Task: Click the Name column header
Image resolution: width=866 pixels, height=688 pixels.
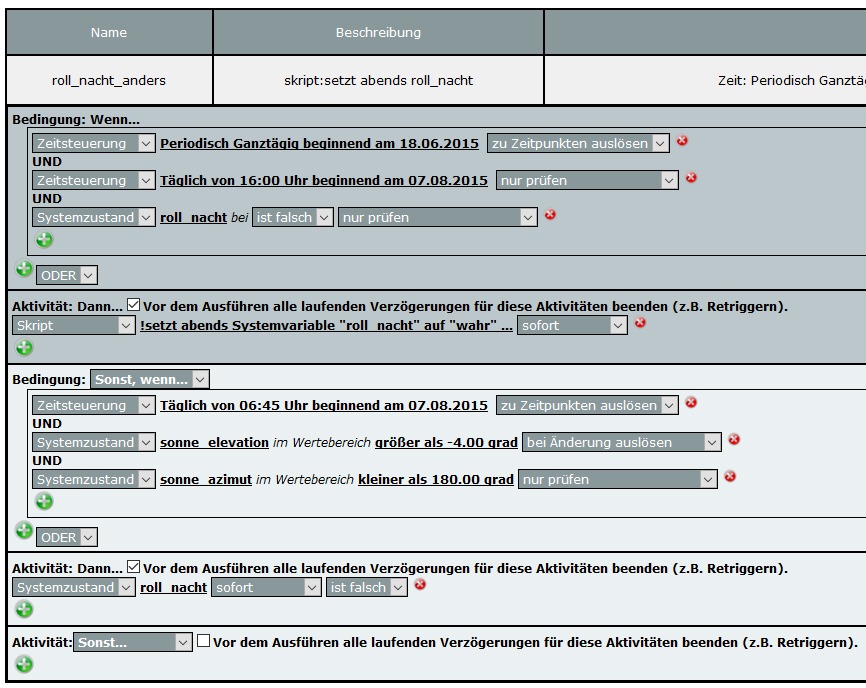Action: [109, 33]
